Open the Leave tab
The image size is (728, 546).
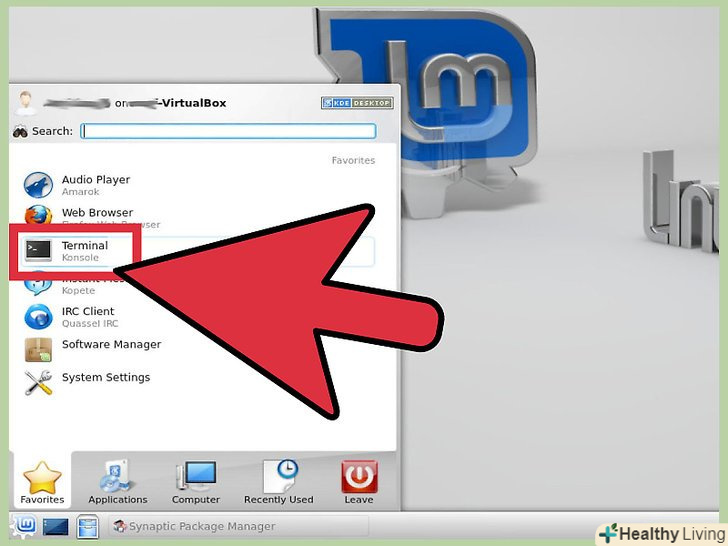pyautogui.click(x=359, y=482)
